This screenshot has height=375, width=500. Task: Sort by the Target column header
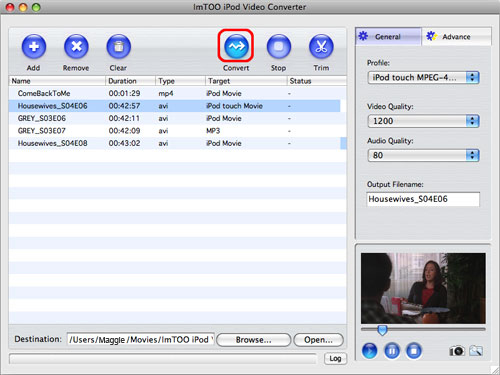(x=246, y=81)
